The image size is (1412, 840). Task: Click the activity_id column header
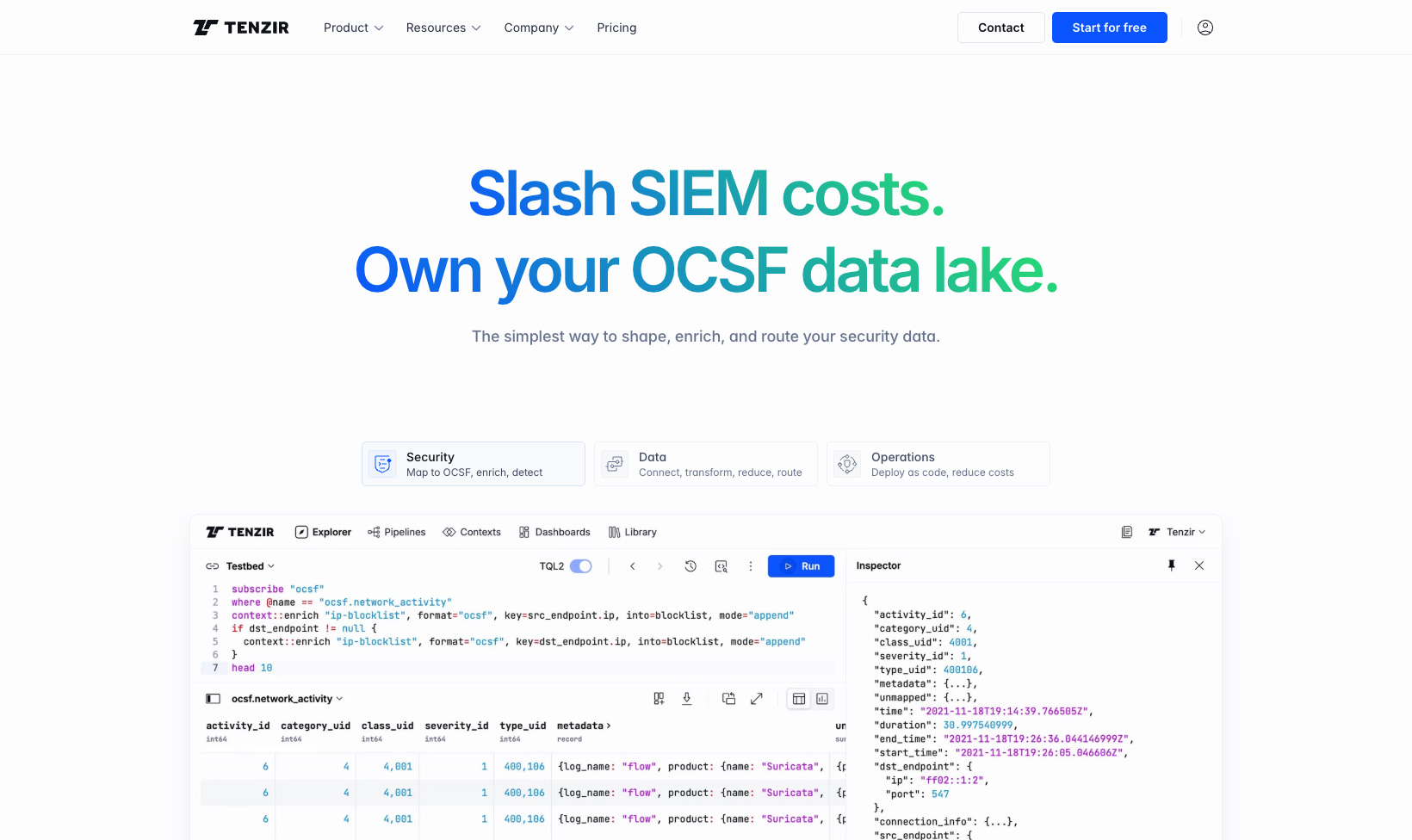click(238, 726)
